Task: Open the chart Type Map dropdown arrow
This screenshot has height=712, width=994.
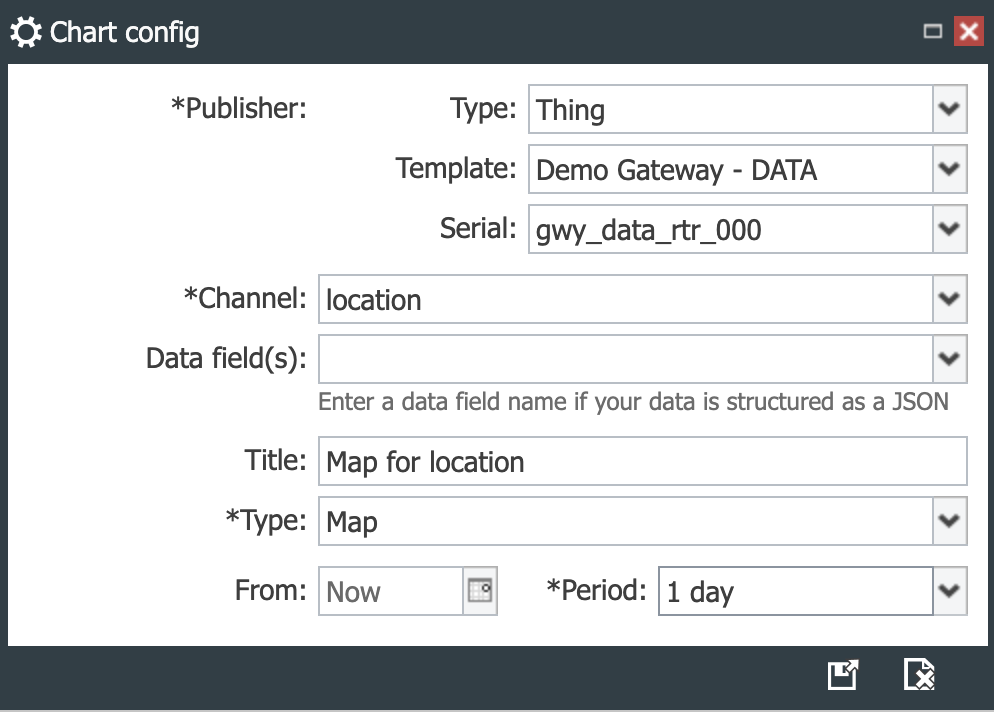Action: coord(949,521)
